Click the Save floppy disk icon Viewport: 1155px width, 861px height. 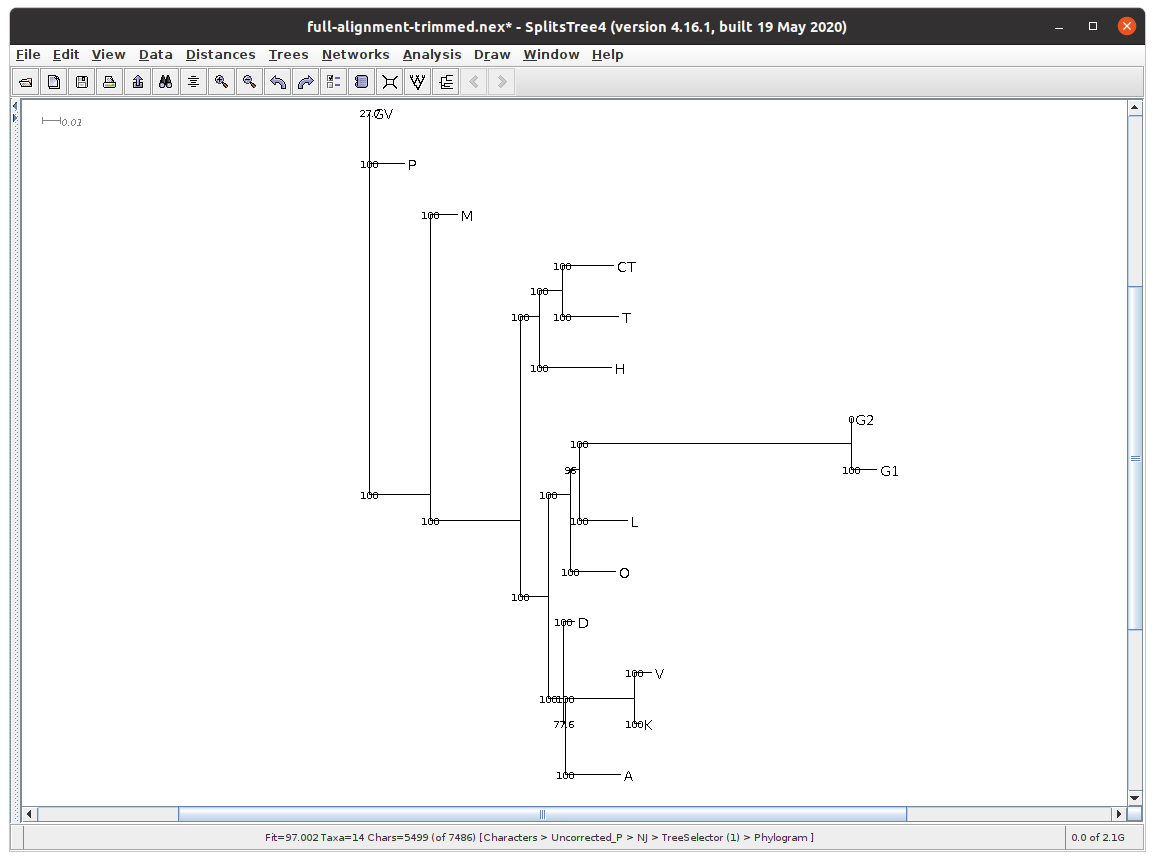[x=82, y=82]
